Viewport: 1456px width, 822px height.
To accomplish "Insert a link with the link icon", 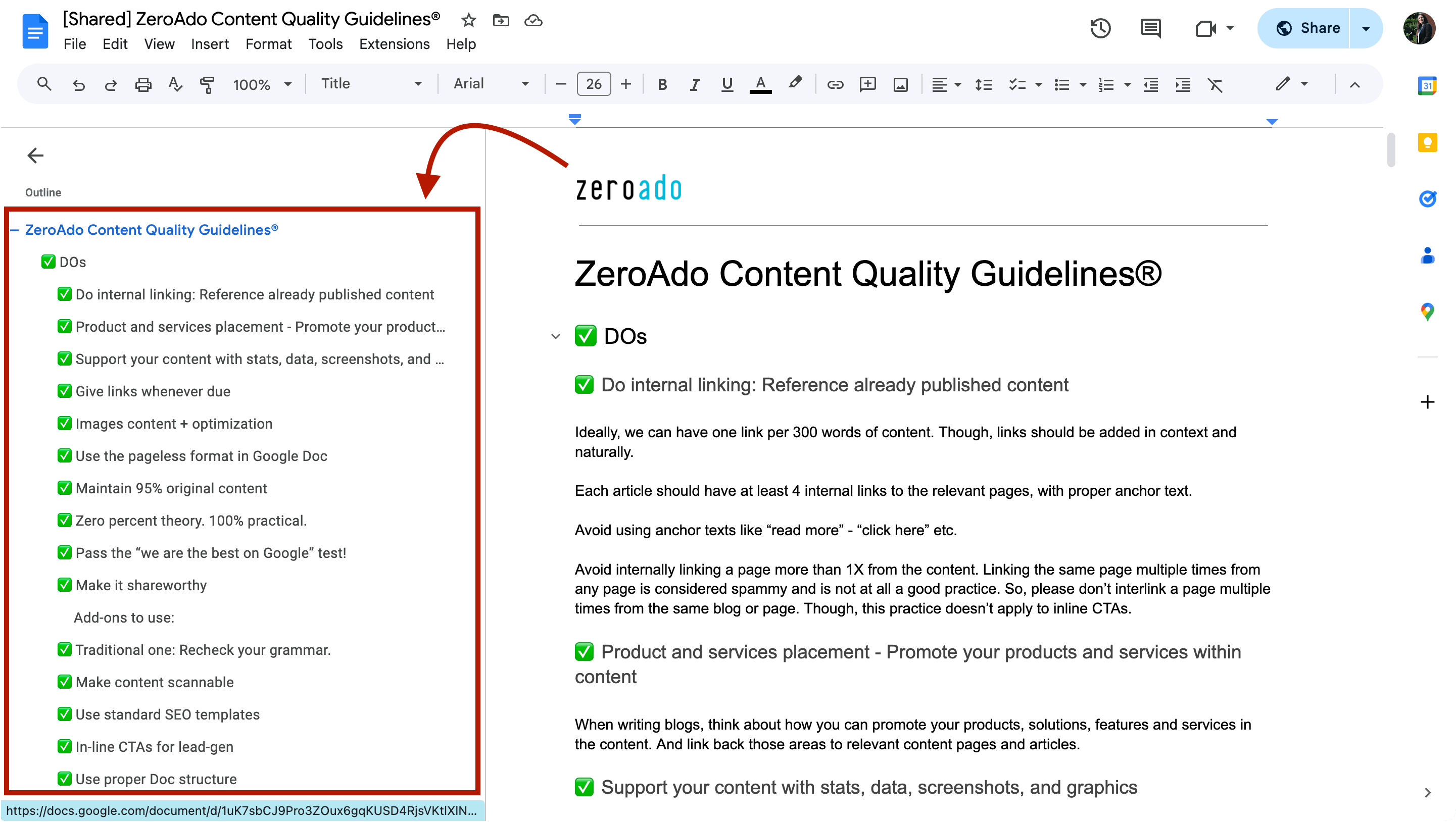I will pyautogui.click(x=835, y=85).
